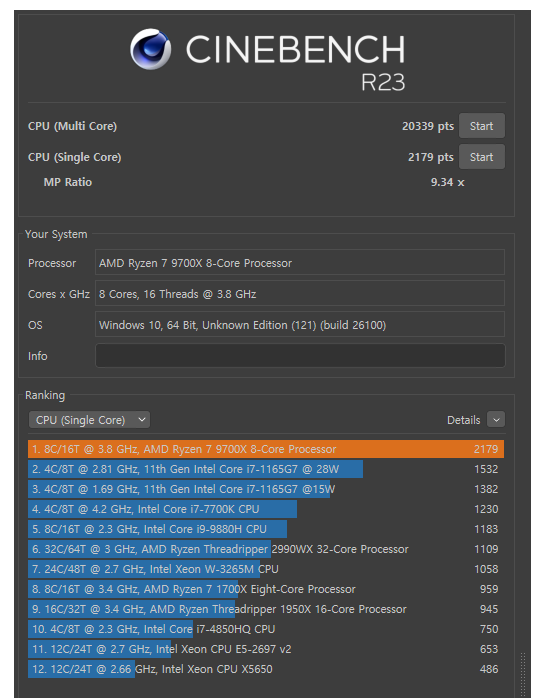Click the MP Ratio value 9.34 x
The width and height of the screenshot is (541, 699).
[447, 182]
